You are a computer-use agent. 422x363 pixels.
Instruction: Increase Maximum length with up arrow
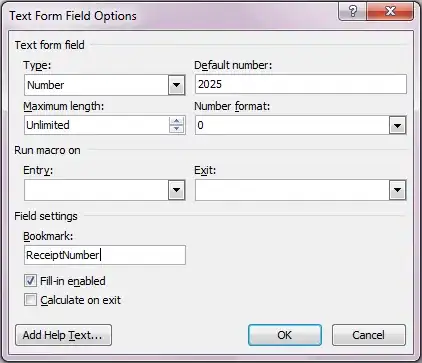coord(176,121)
